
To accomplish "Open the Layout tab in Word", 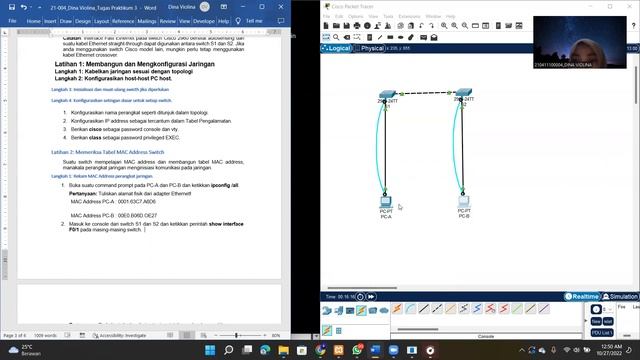I will (101, 21).
